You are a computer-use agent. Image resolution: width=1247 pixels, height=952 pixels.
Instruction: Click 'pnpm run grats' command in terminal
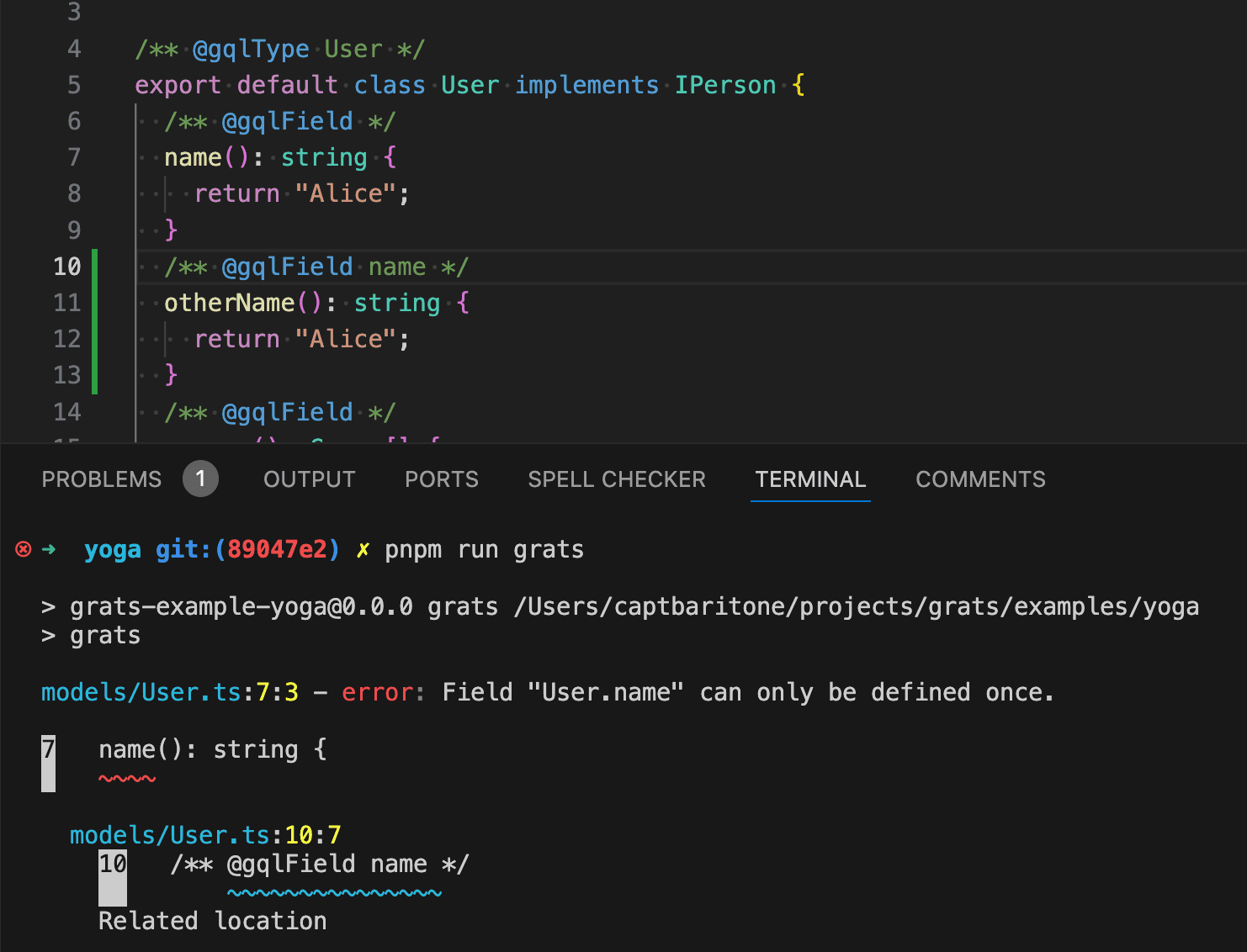[x=484, y=549]
